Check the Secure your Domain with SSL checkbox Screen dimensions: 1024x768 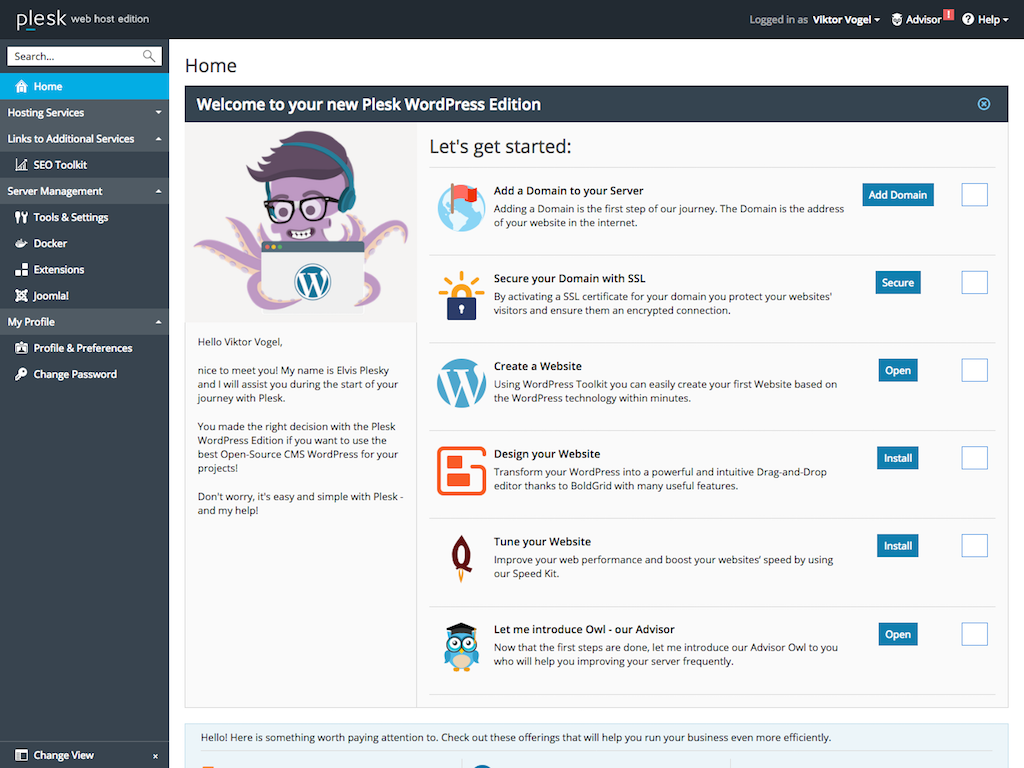coord(974,283)
